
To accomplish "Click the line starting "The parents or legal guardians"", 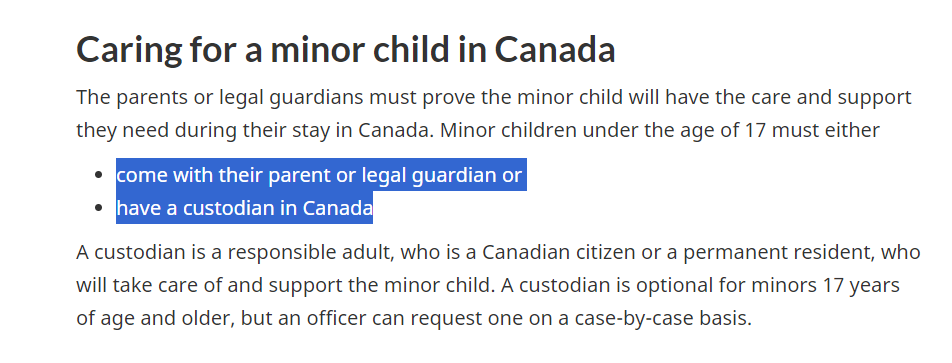I will pos(494,98).
